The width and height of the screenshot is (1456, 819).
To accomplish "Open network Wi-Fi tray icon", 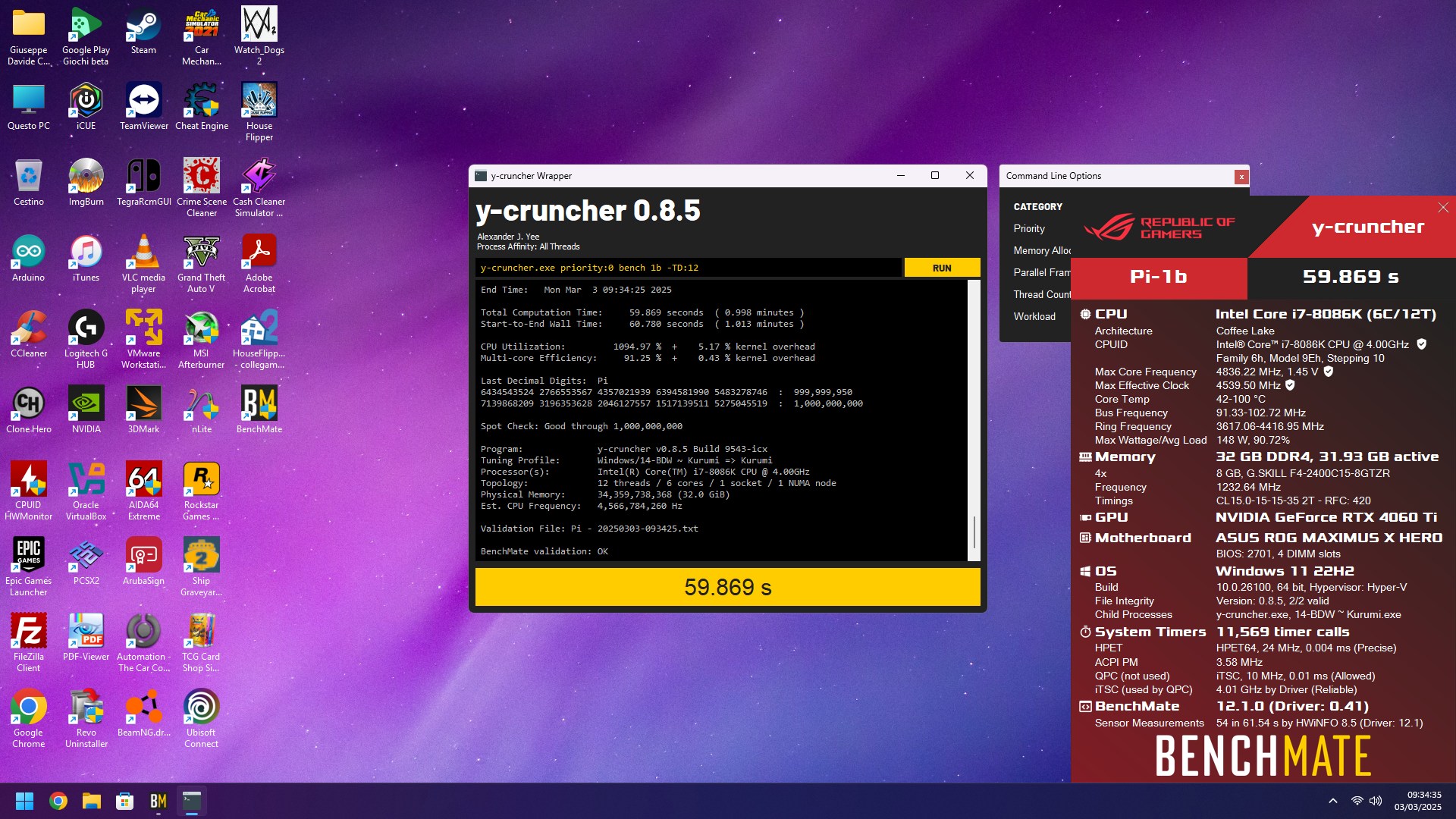I will (x=1357, y=801).
